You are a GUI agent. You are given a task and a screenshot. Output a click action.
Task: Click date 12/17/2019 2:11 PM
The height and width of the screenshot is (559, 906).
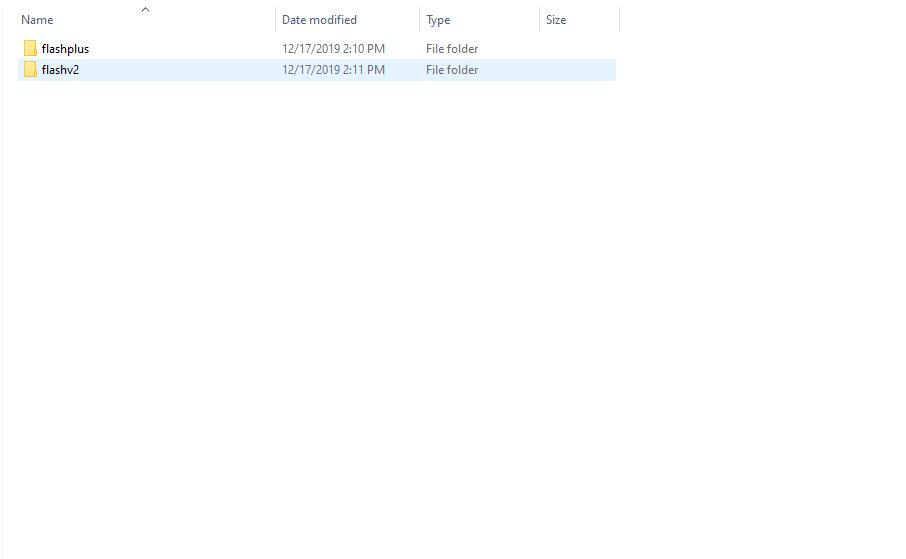pos(333,70)
